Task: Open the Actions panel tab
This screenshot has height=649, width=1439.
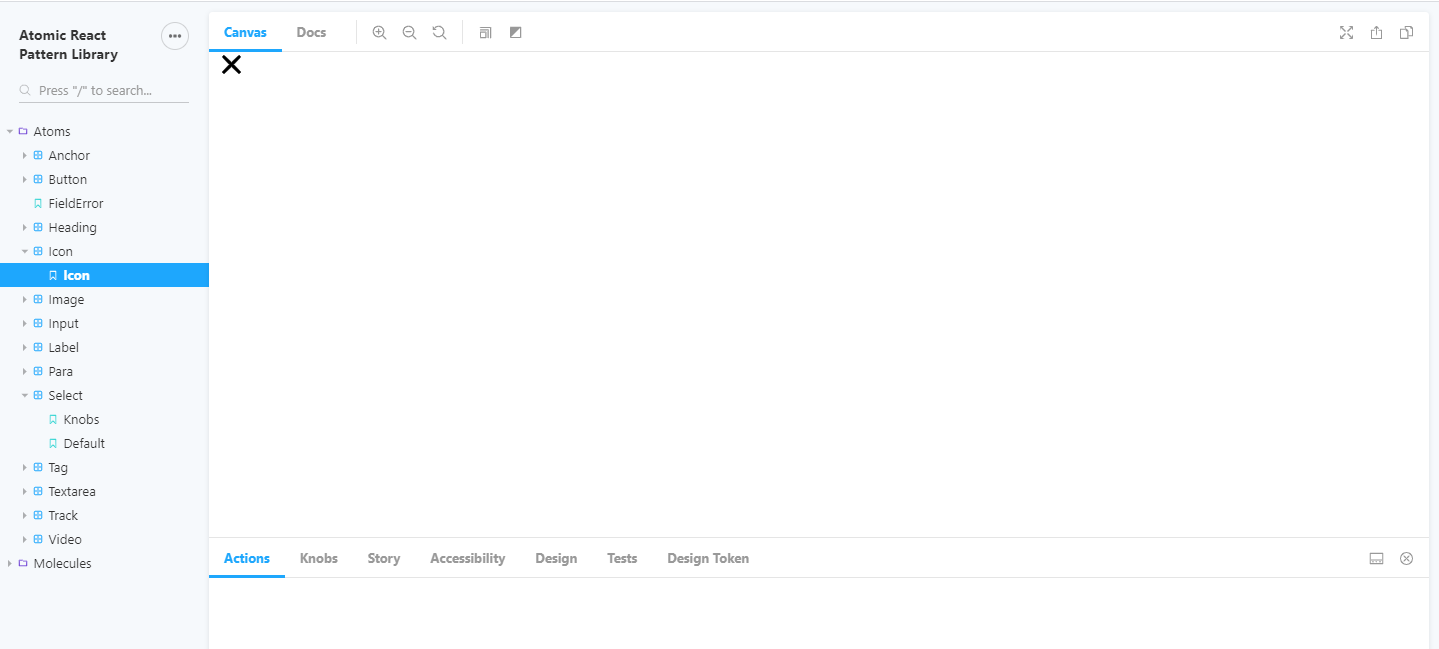Action: (247, 558)
